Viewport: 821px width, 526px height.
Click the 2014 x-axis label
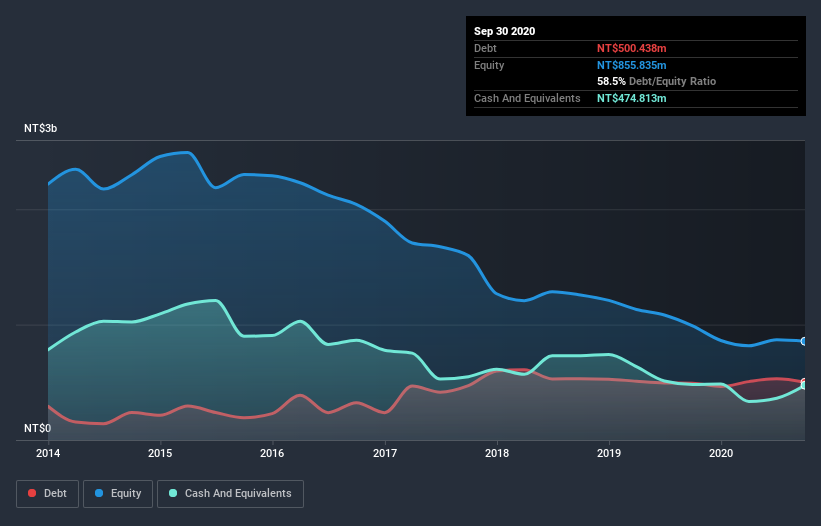click(x=48, y=453)
